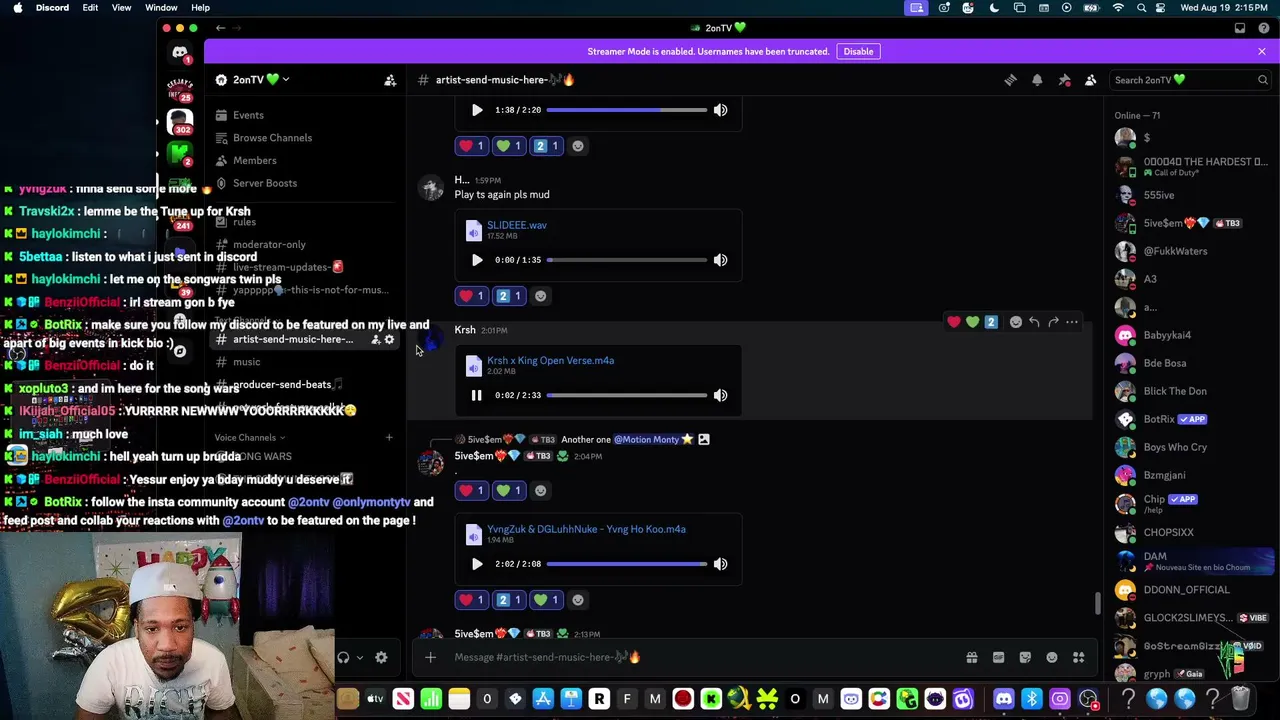Mute the 1:38 / 2:20 audio volume
Screen dimensions: 1280x720
tap(720, 110)
